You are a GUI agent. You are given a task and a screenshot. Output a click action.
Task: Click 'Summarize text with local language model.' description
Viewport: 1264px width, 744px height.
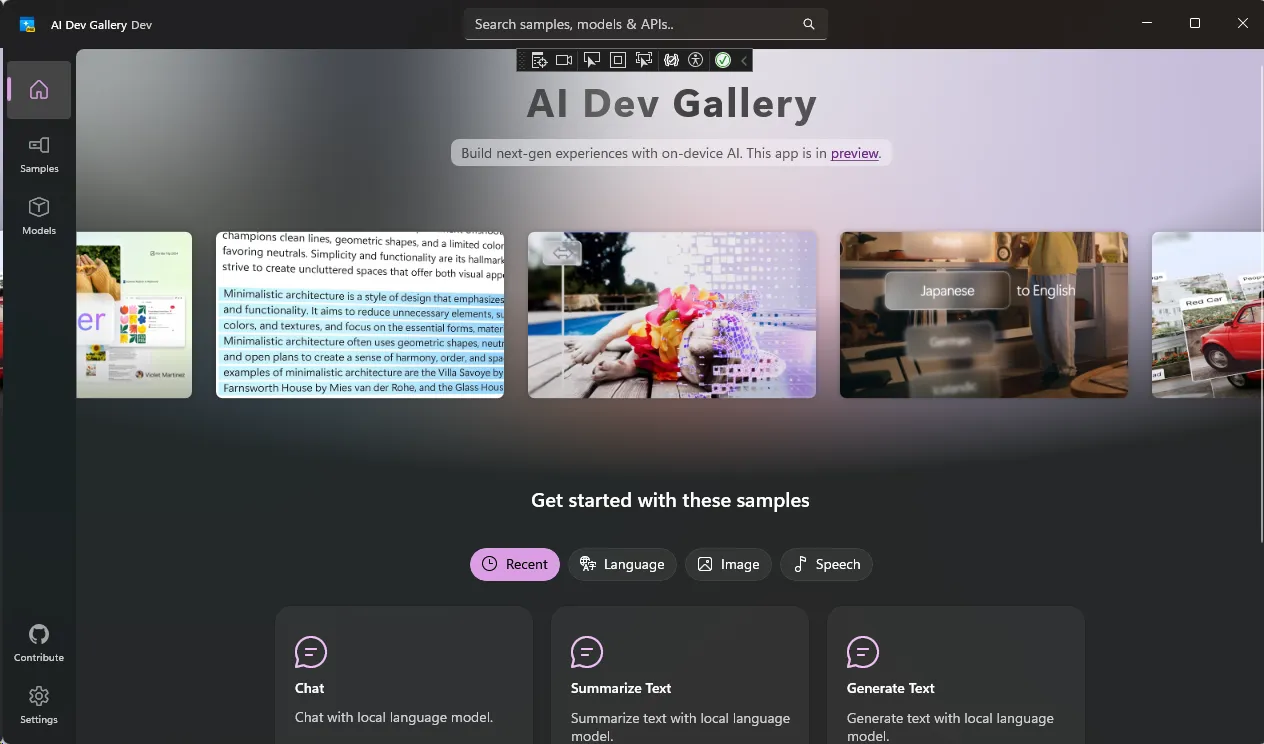(x=680, y=727)
